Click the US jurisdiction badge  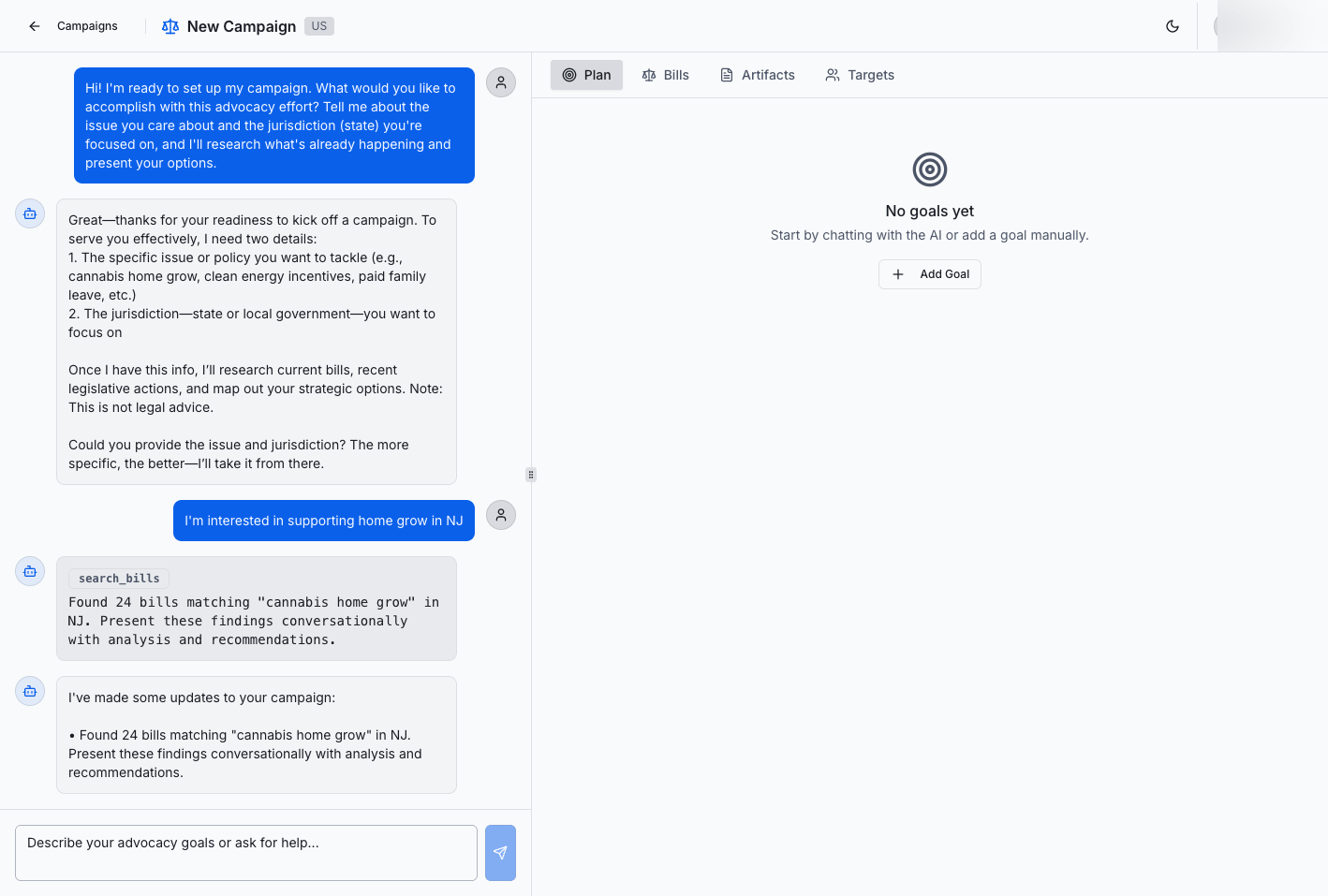(319, 26)
